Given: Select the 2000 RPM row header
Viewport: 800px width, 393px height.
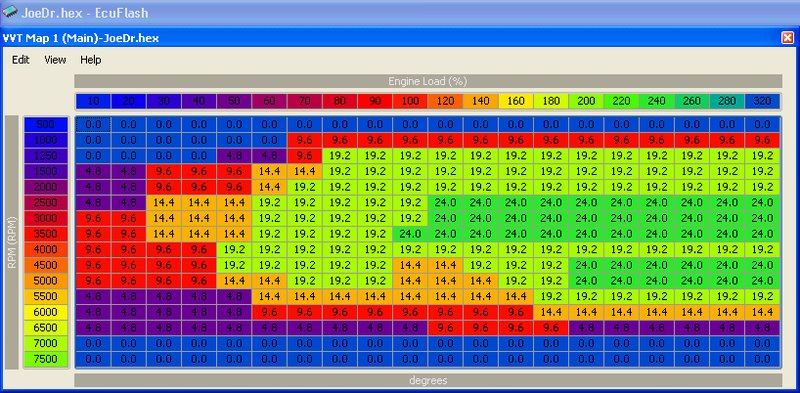Looking at the screenshot, I should (45, 187).
